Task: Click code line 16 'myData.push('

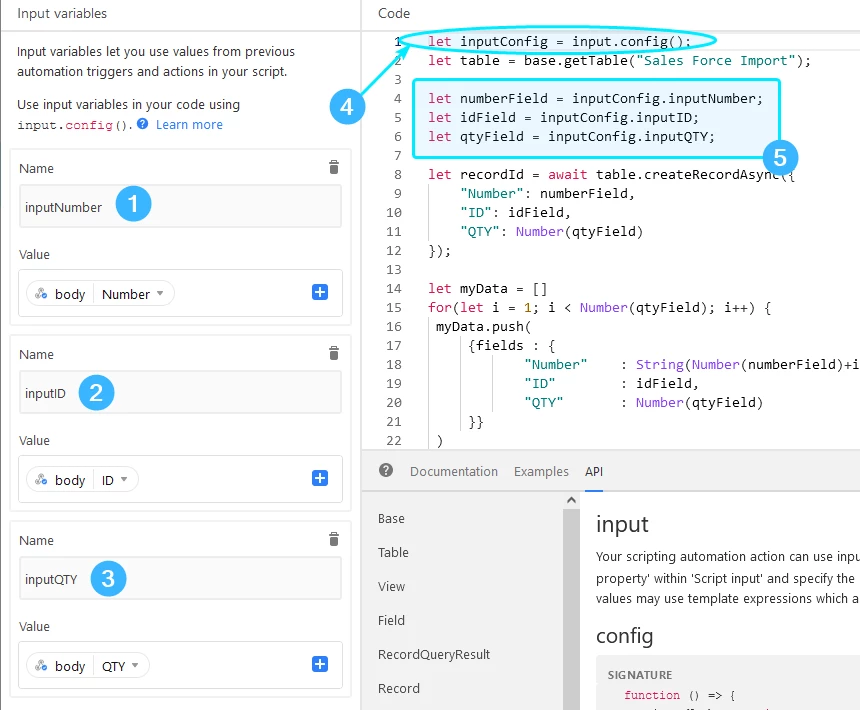Action: (x=483, y=326)
